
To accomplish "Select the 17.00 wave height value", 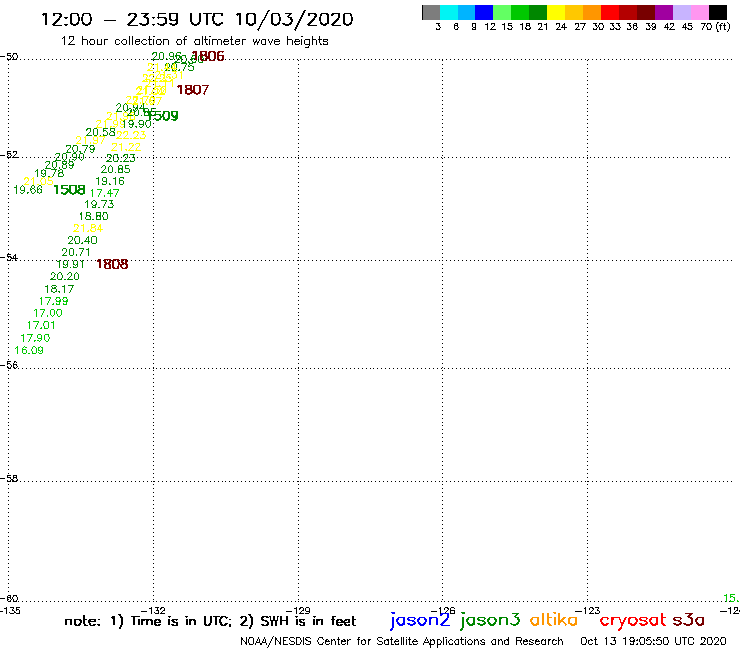I will tap(48, 313).
